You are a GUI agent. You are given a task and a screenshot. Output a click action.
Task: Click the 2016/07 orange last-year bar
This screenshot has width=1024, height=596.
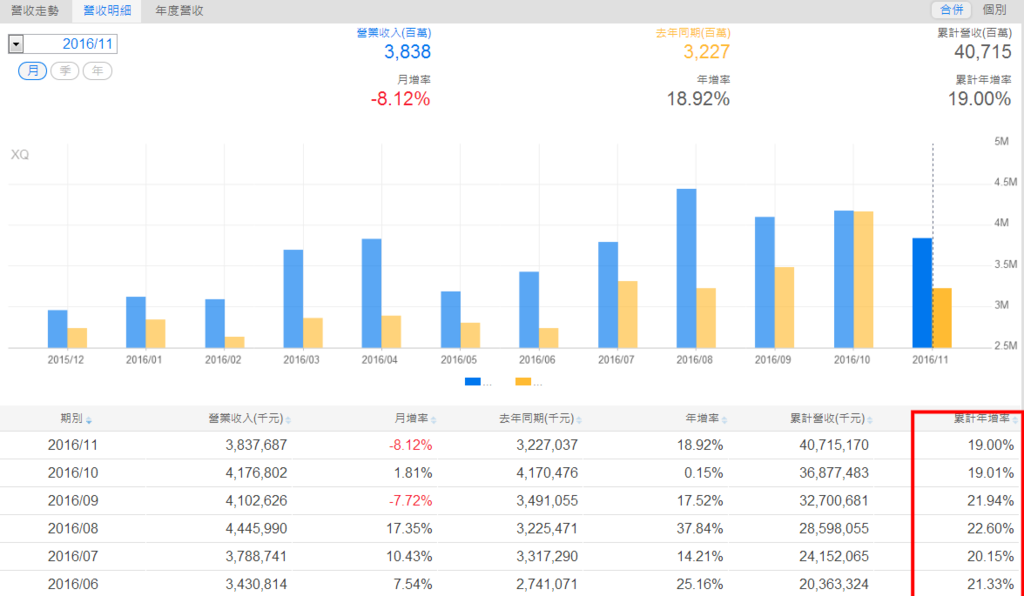click(x=628, y=315)
